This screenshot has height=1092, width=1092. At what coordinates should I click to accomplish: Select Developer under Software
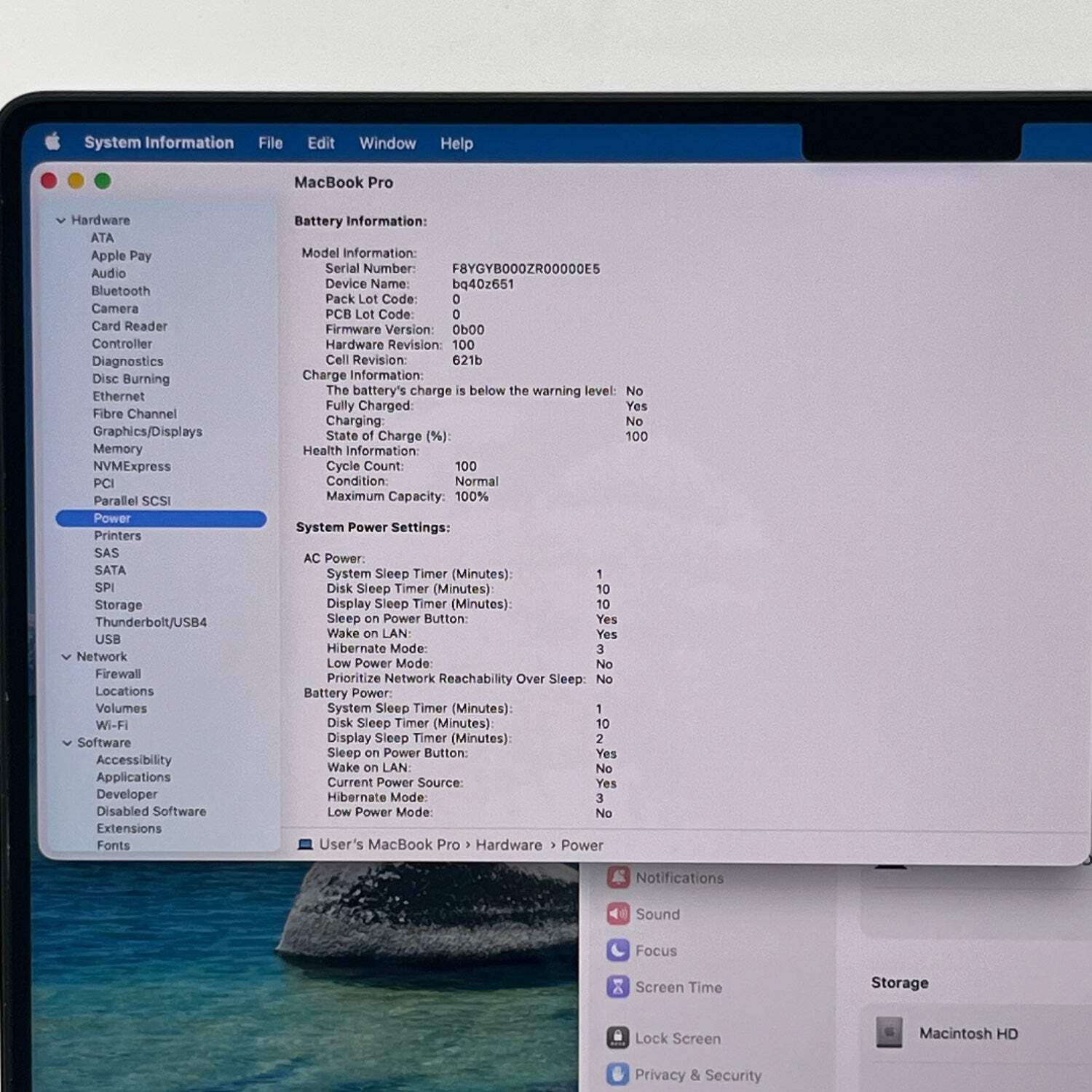(x=127, y=794)
